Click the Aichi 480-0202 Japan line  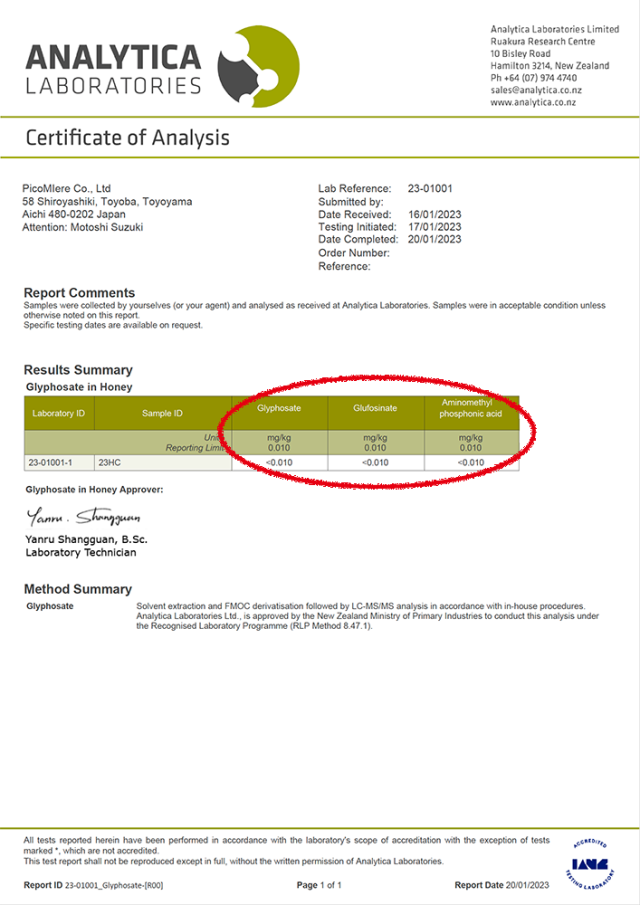coord(74,214)
